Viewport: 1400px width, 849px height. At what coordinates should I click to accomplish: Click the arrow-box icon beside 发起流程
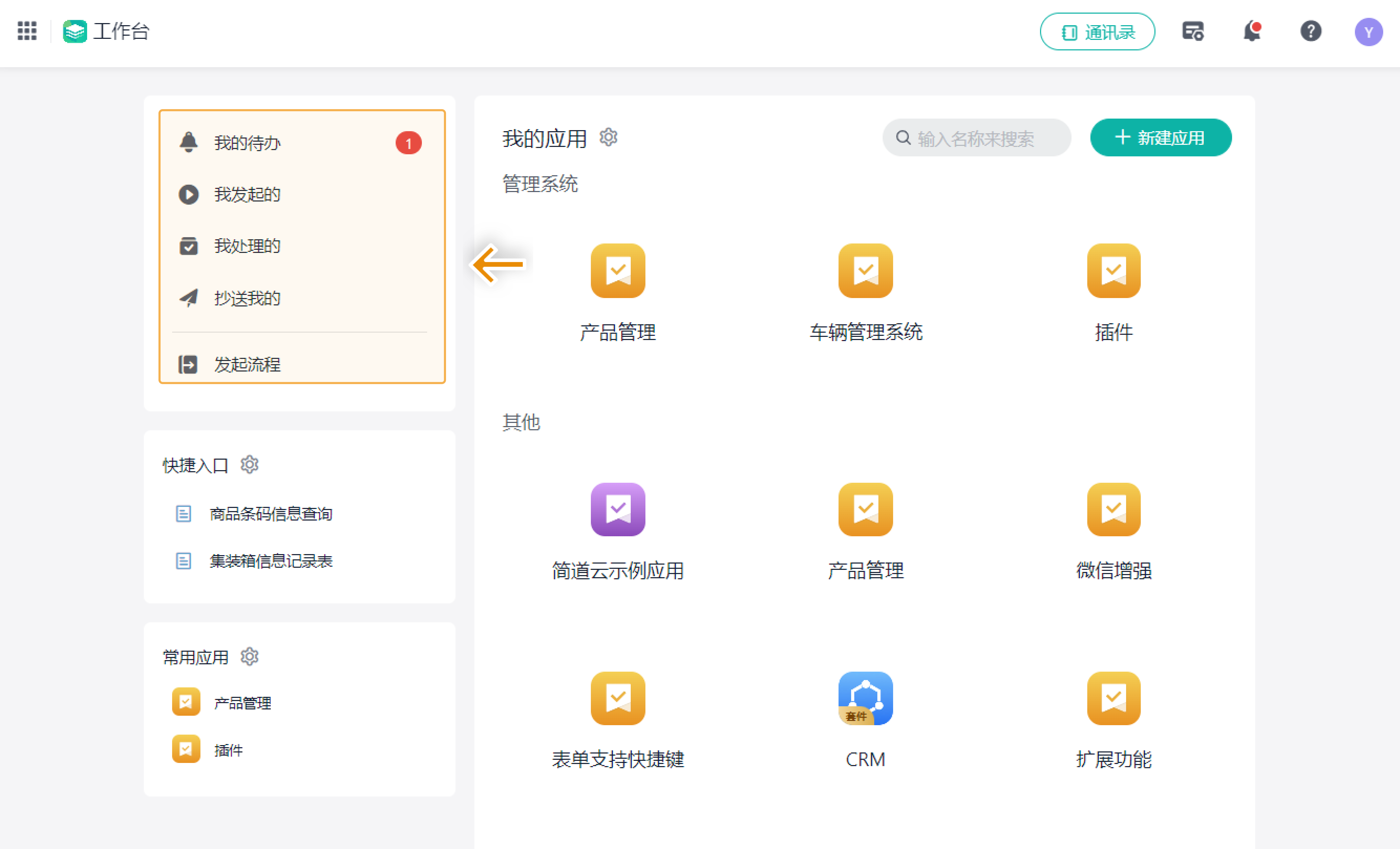click(188, 364)
